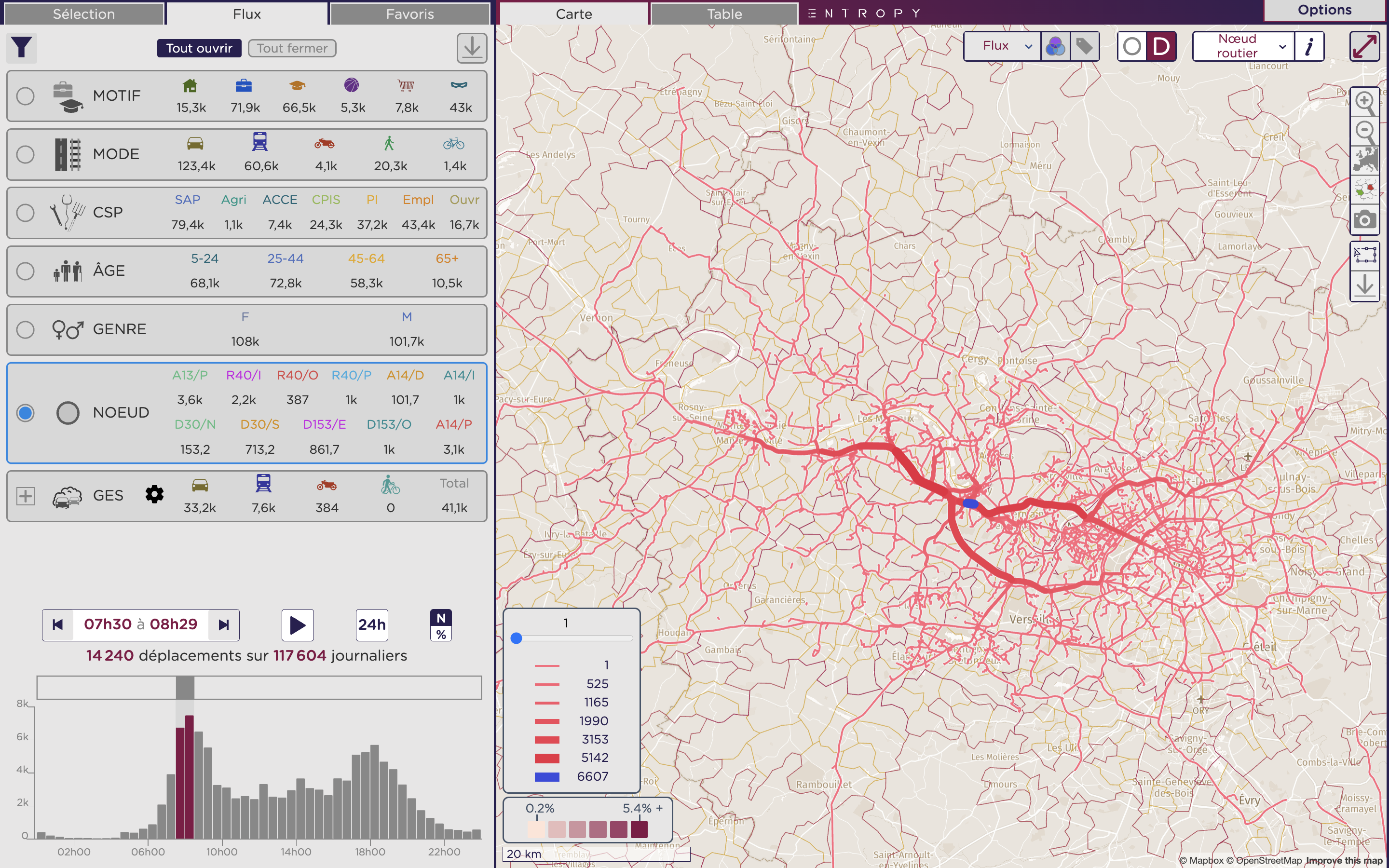This screenshot has height=868, width=1389.
Task: Select the ÂGE radio button
Action: point(25,271)
